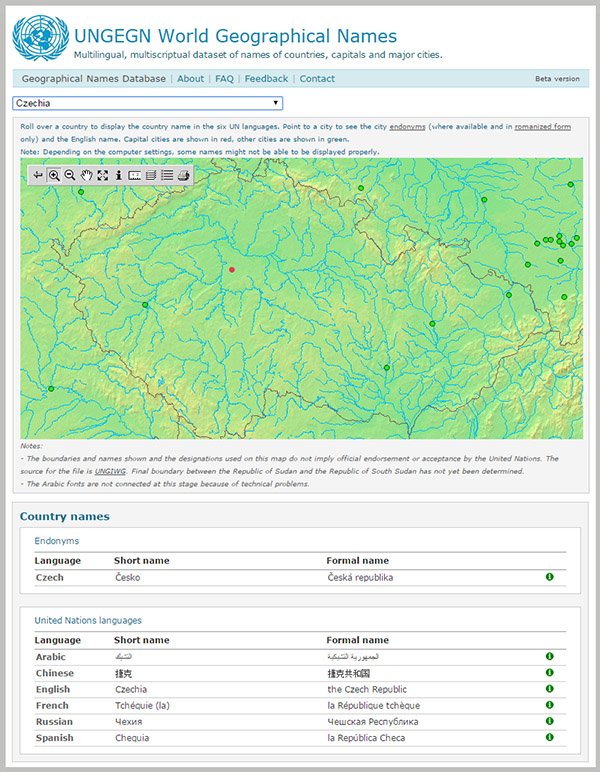The image size is (600, 772).
Task: Select the identify info tool in map toolbar
Action: coord(118,175)
